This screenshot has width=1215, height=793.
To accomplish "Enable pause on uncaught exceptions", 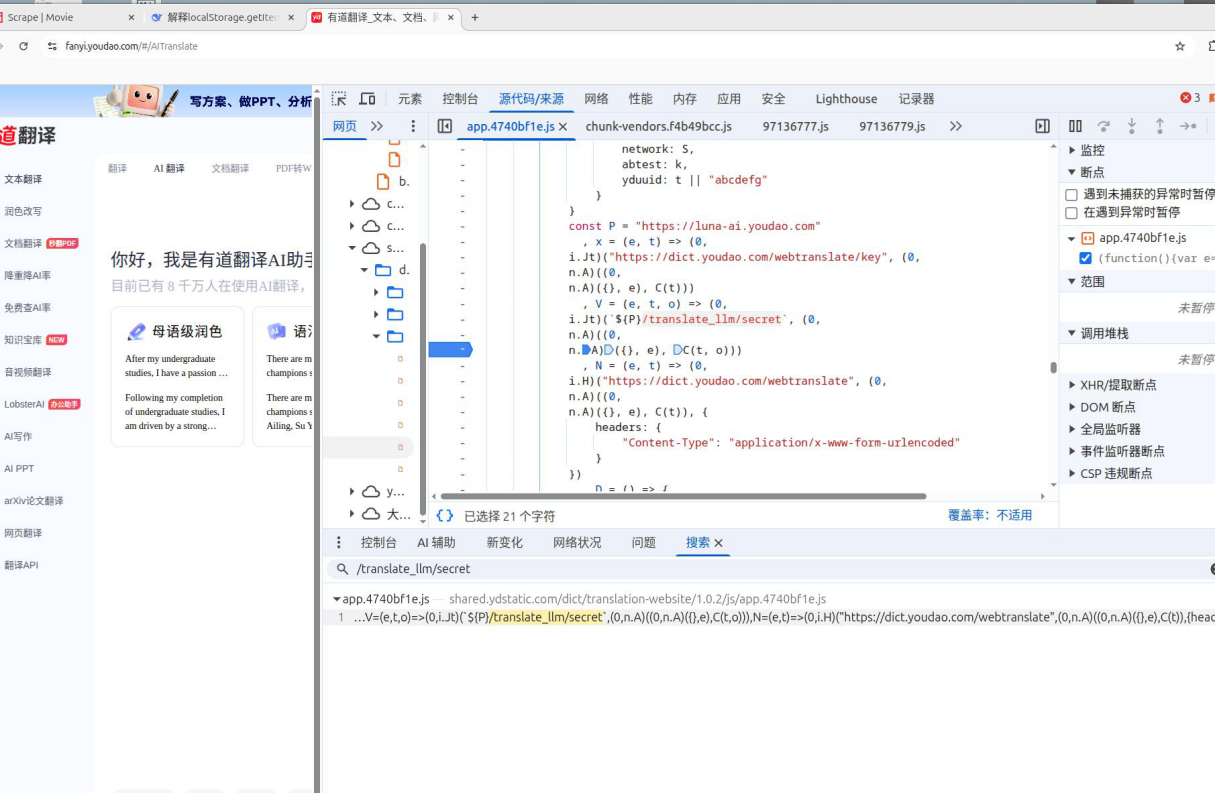I will (x=1072, y=195).
